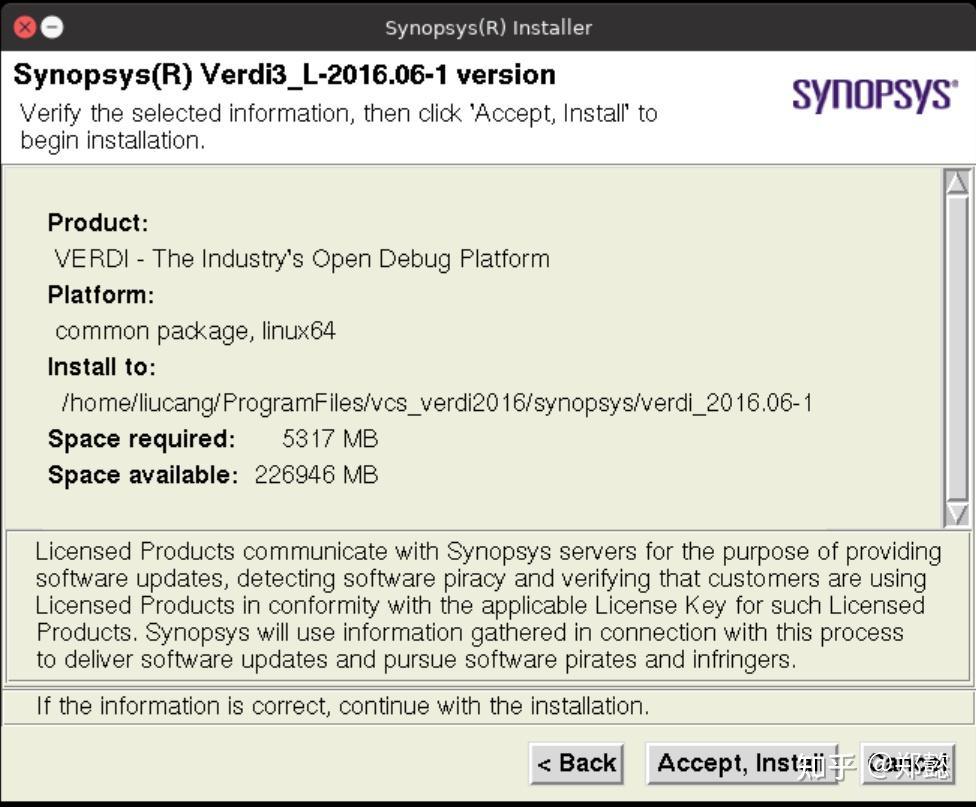Click the Synopsys logo
Viewport: 976px width, 807px height.
pyautogui.click(x=873, y=96)
